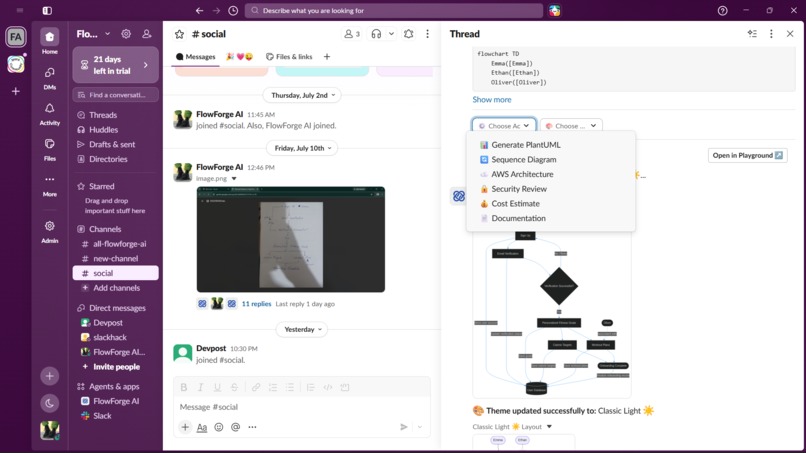
Task: Open the help question mark icon
Action: [x=722, y=10]
